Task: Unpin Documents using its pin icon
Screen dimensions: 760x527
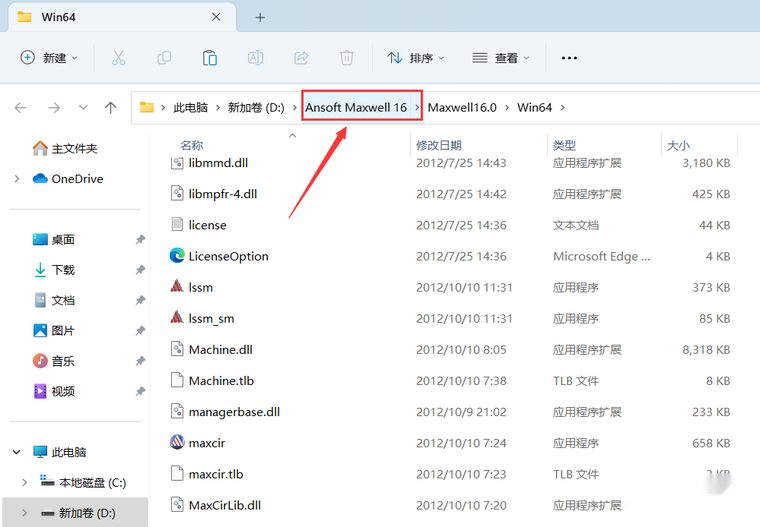Action: tap(140, 301)
